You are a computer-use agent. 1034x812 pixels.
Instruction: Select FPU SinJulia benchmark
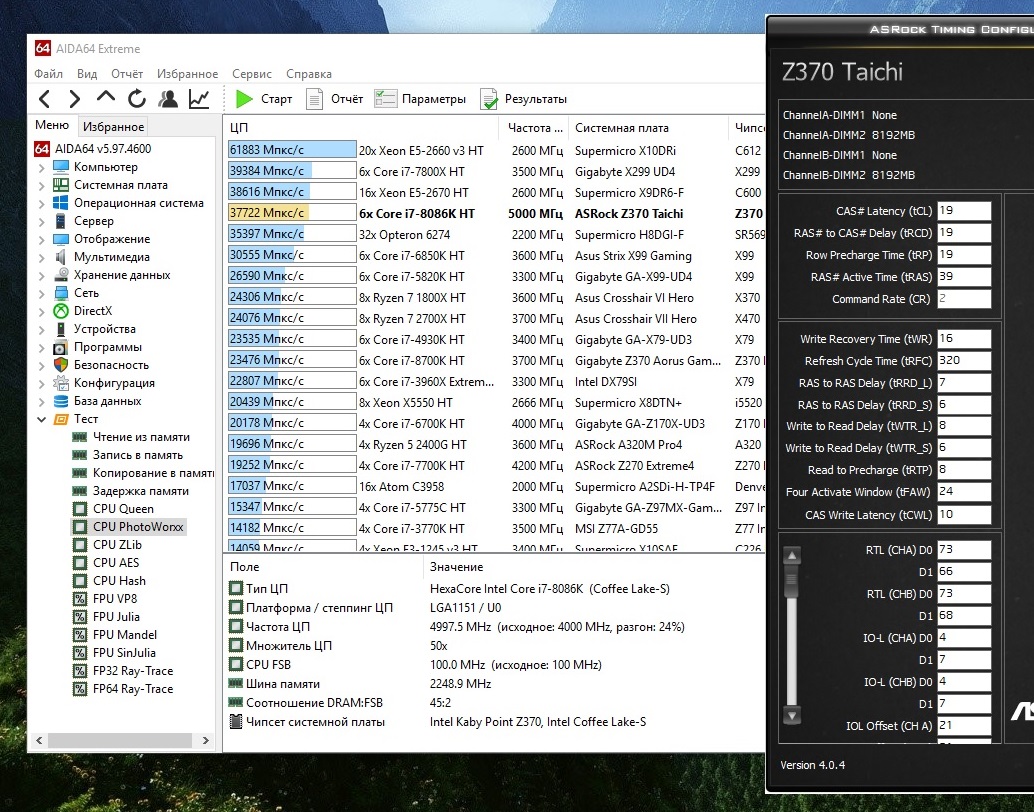[x=124, y=652]
